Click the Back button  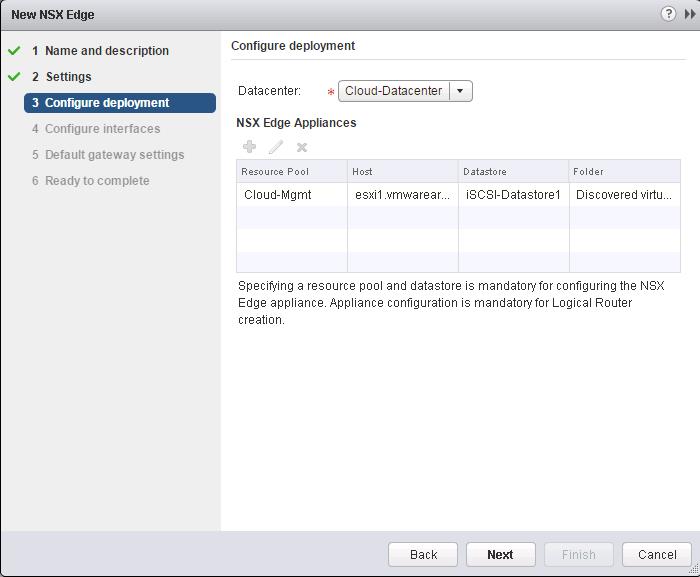[x=423, y=554]
